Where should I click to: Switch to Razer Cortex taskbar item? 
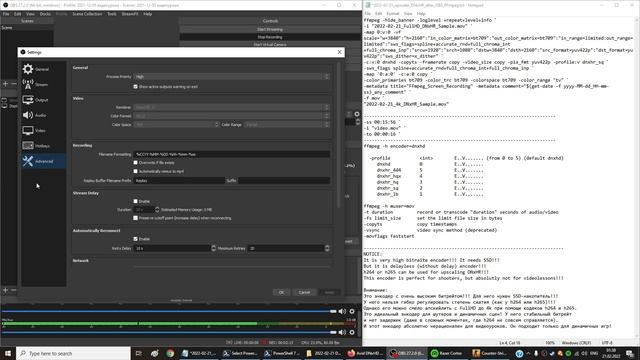(x=447, y=353)
